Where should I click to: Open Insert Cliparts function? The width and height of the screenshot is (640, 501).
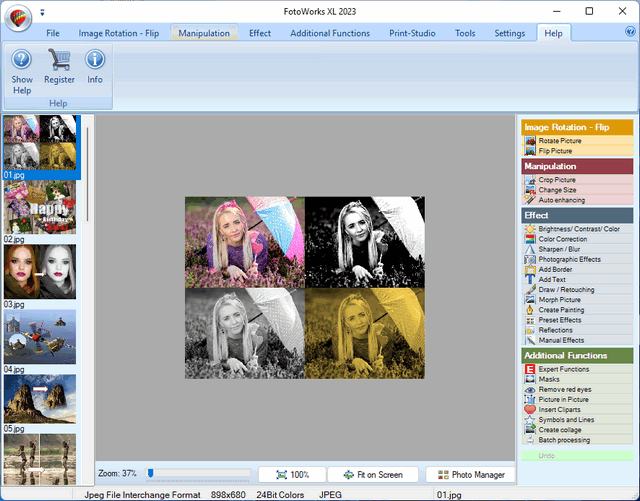(x=560, y=410)
